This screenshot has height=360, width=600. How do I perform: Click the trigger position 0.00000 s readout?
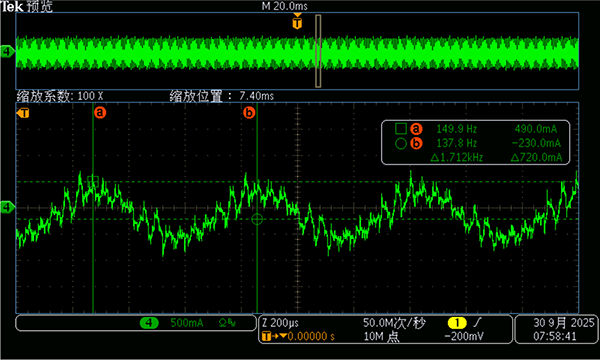(311, 337)
